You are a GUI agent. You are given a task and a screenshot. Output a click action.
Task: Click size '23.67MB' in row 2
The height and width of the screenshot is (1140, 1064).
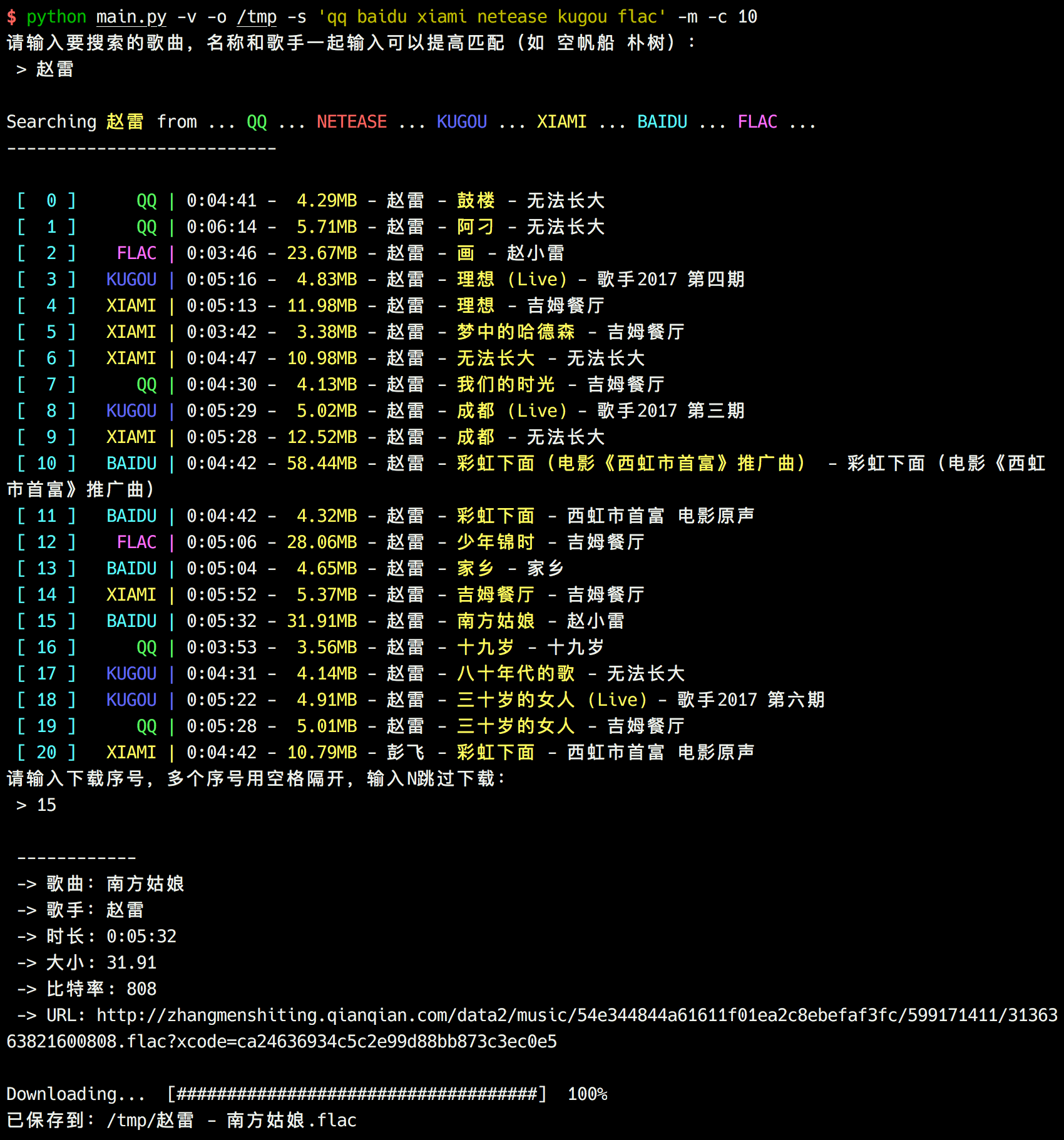(322, 253)
